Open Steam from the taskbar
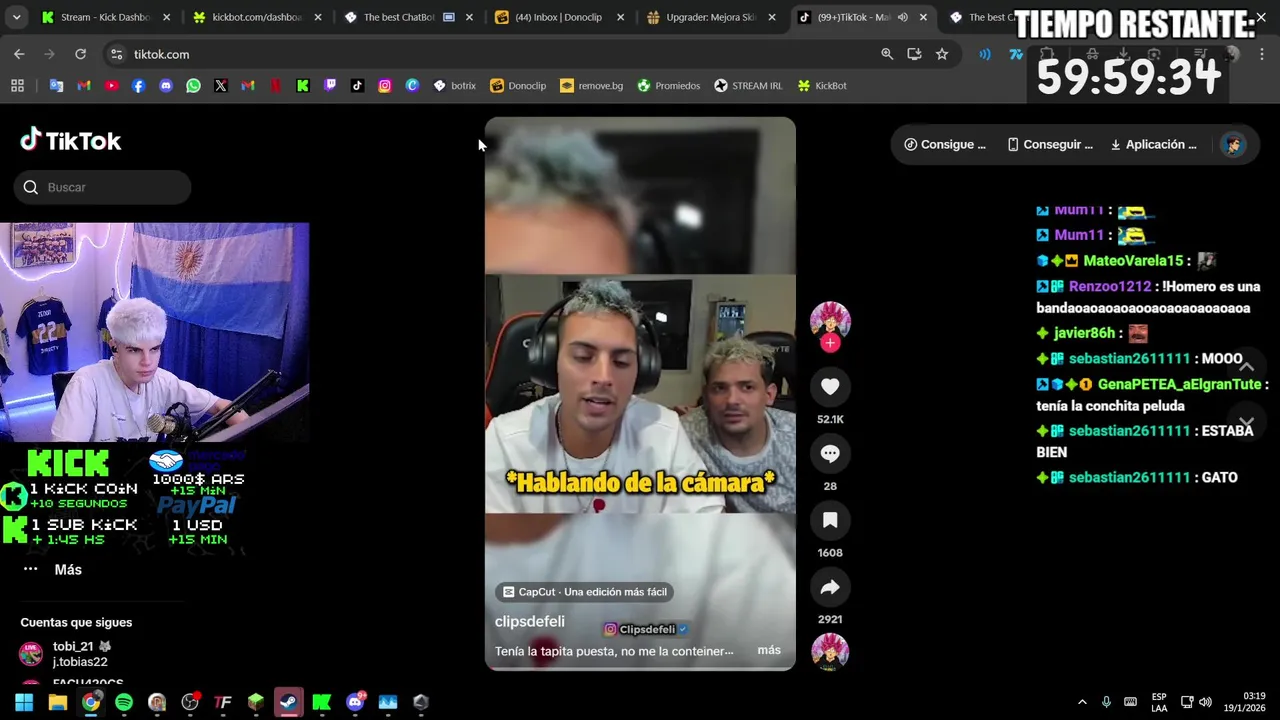This screenshot has width=1280, height=720. (289, 702)
